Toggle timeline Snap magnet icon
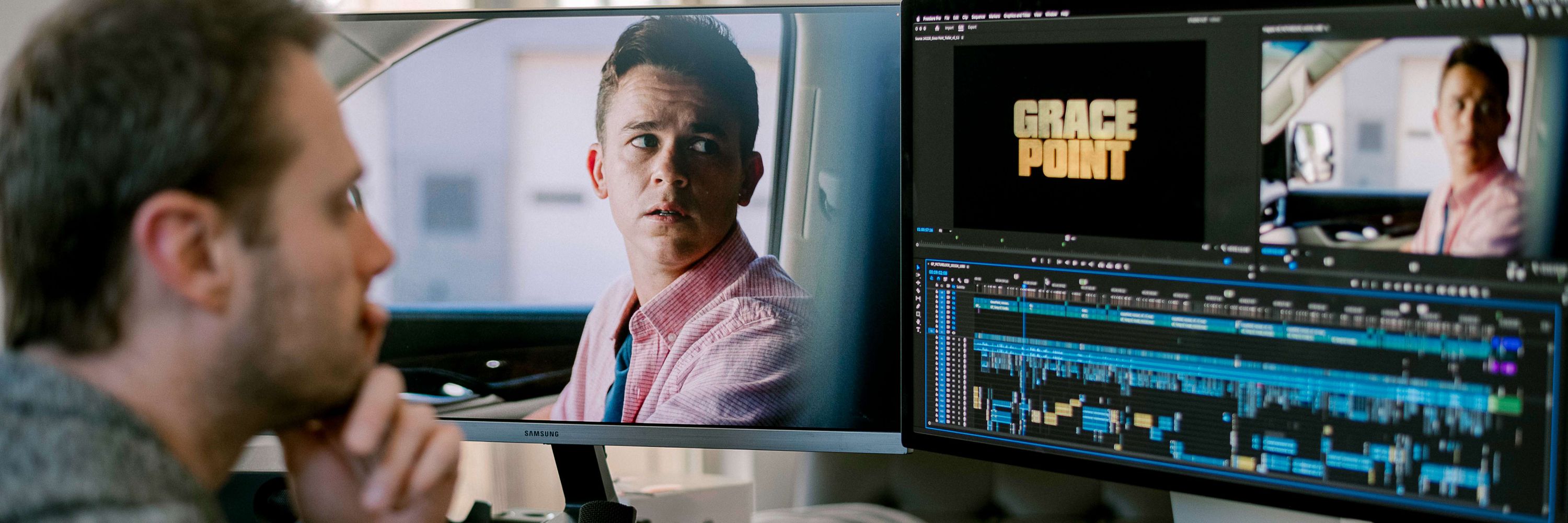Viewport: 1568px width, 523px height. [939, 279]
